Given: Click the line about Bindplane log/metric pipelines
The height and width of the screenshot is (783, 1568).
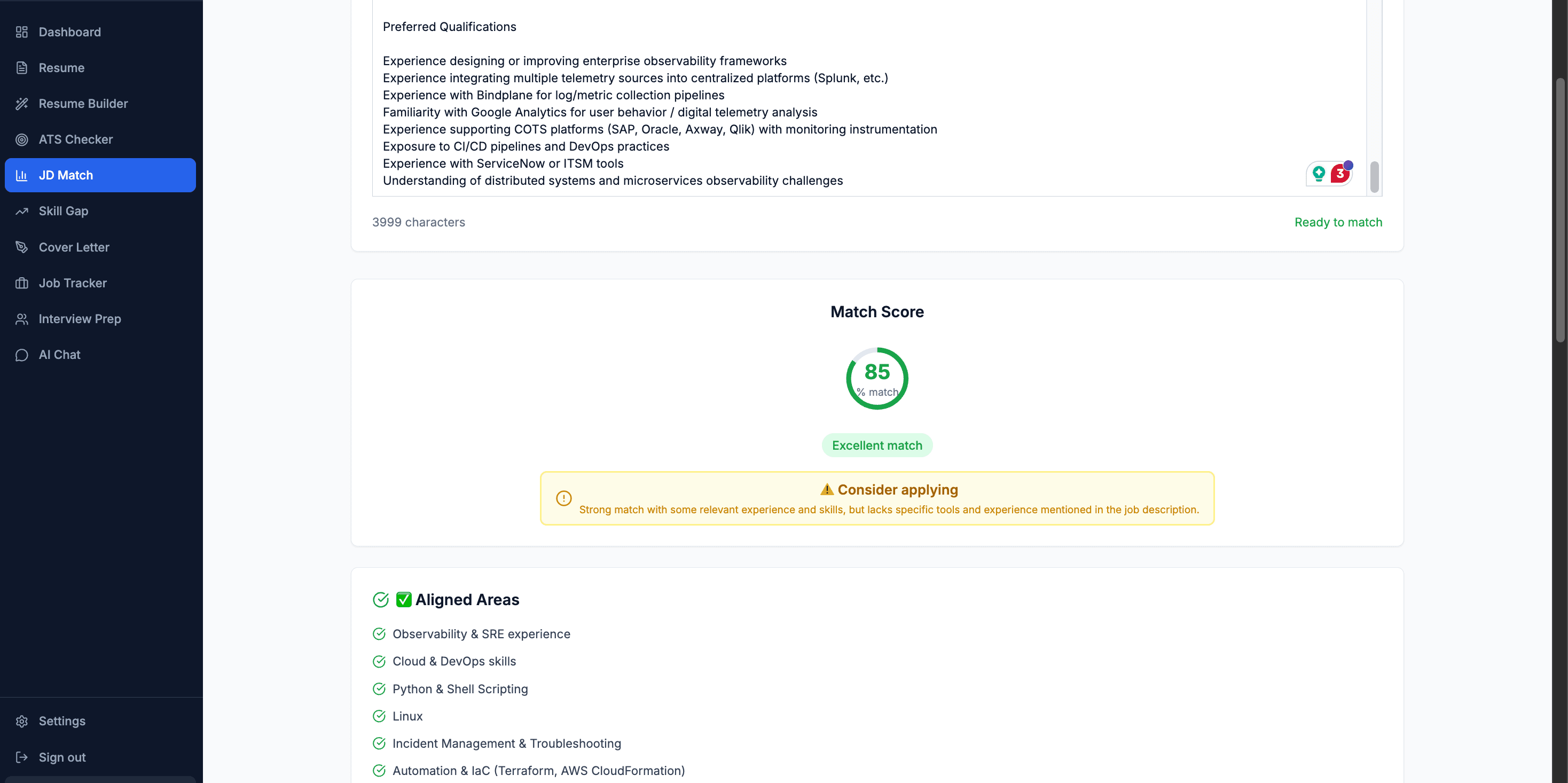Looking at the screenshot, I should [553, 95].
